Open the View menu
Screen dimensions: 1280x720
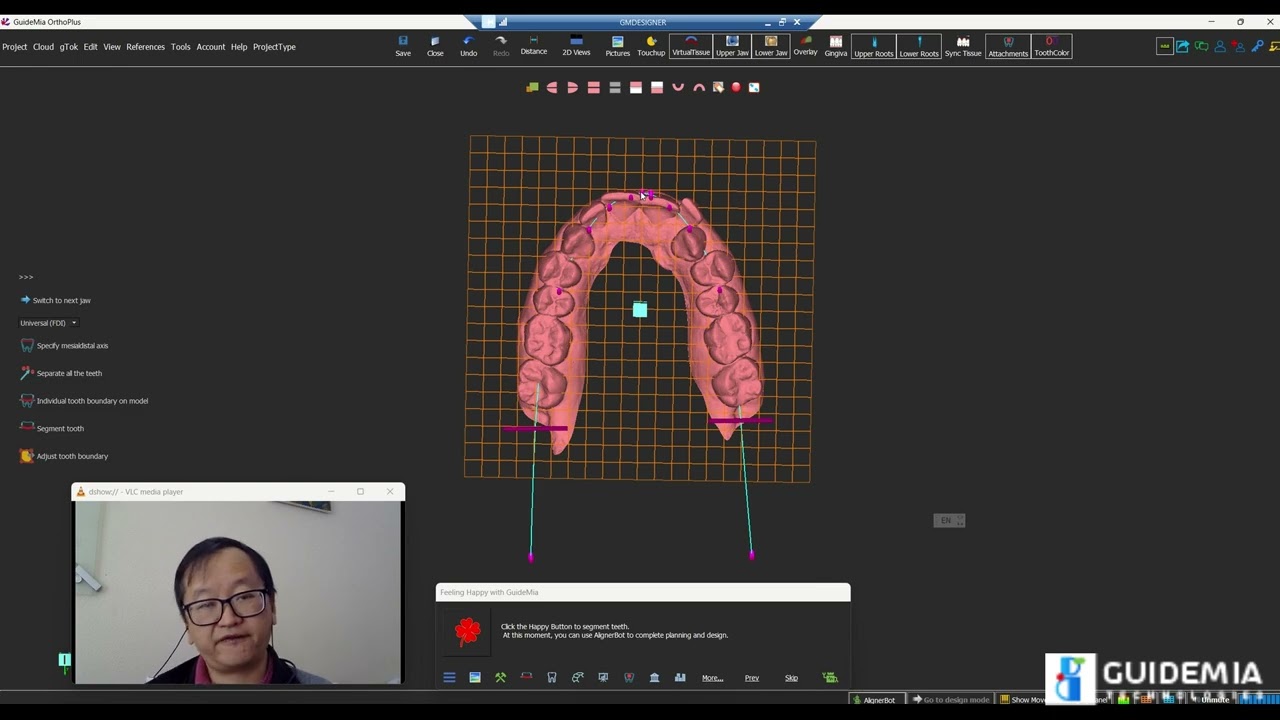point(112,47)
